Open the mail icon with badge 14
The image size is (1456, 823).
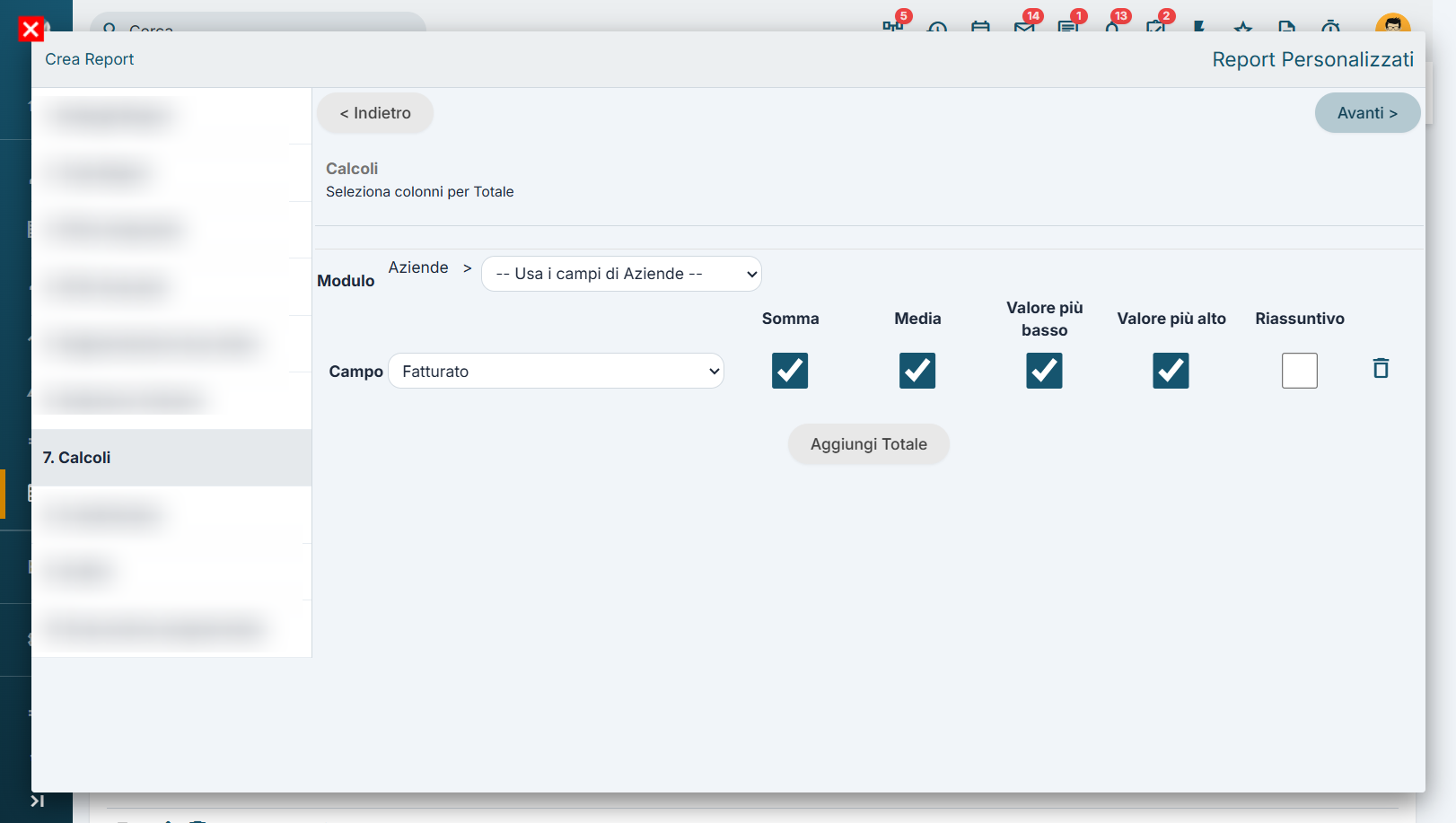[x=1024, y=27]
